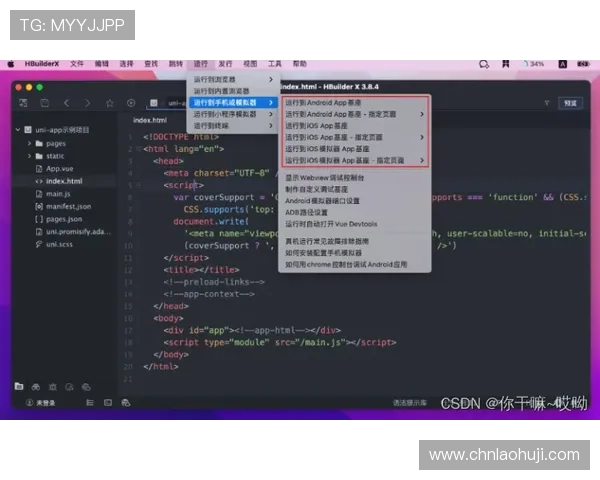Viewport: 600px width, 480px height.
Task: Click the star bookmark icon in toolbar
Action: pyautogui.click(x=109, y=103)
